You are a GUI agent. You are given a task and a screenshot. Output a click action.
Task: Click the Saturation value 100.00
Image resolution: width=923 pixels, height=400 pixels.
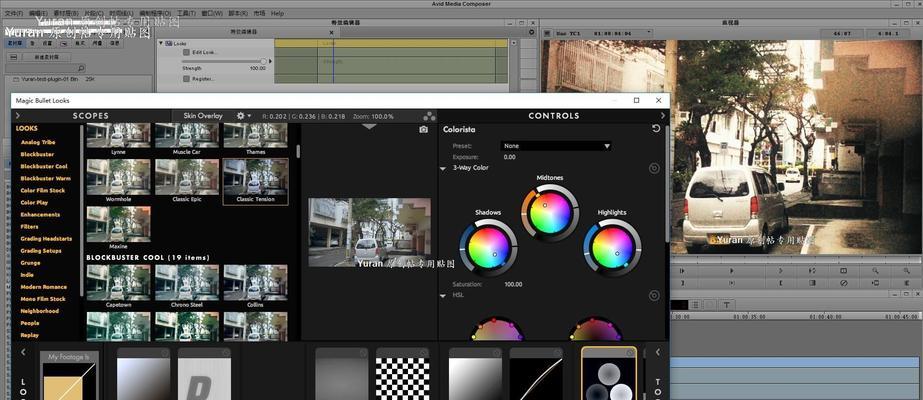[x=513, y=285]
